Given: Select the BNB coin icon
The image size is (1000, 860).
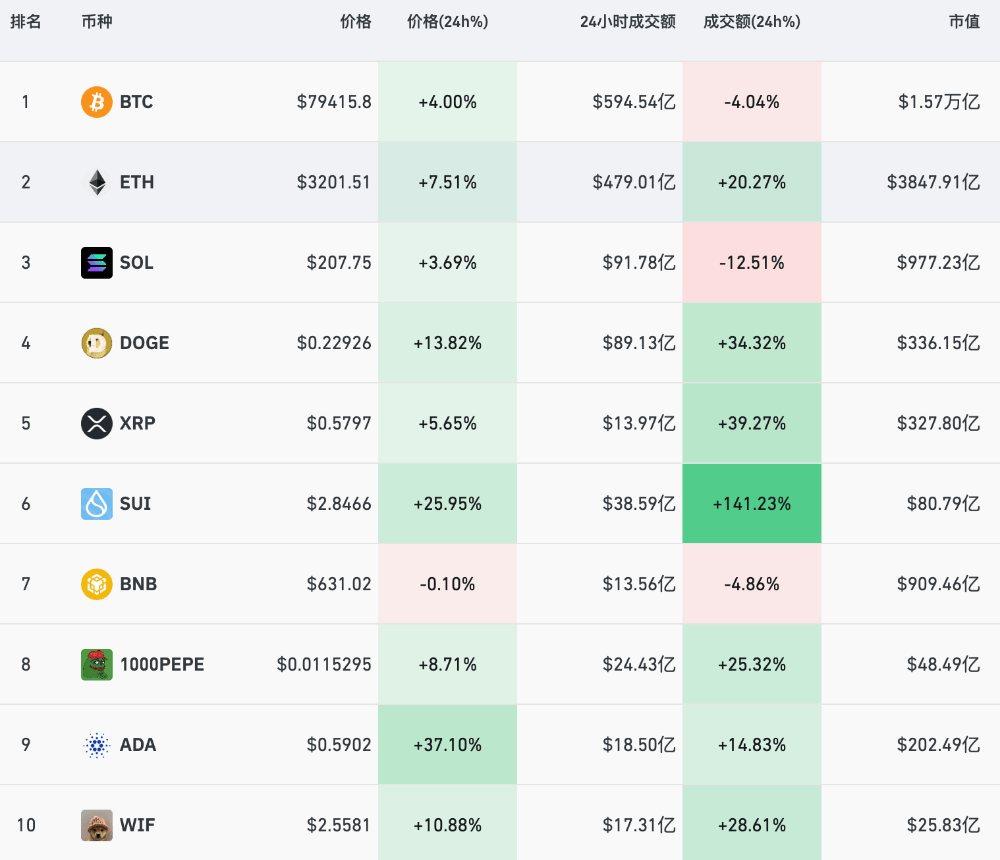Looking at the screenshot, I should pos(97,584).
